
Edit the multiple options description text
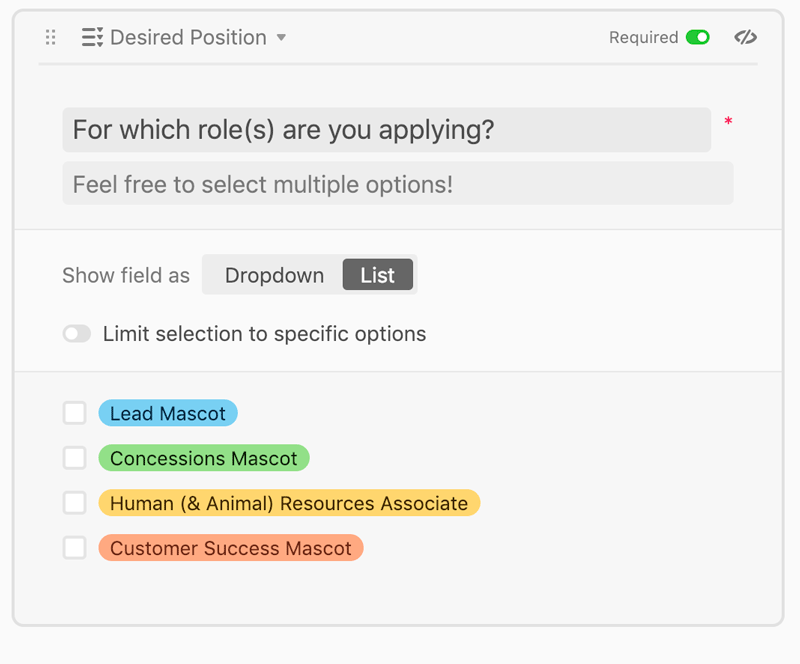coord(398,183)
